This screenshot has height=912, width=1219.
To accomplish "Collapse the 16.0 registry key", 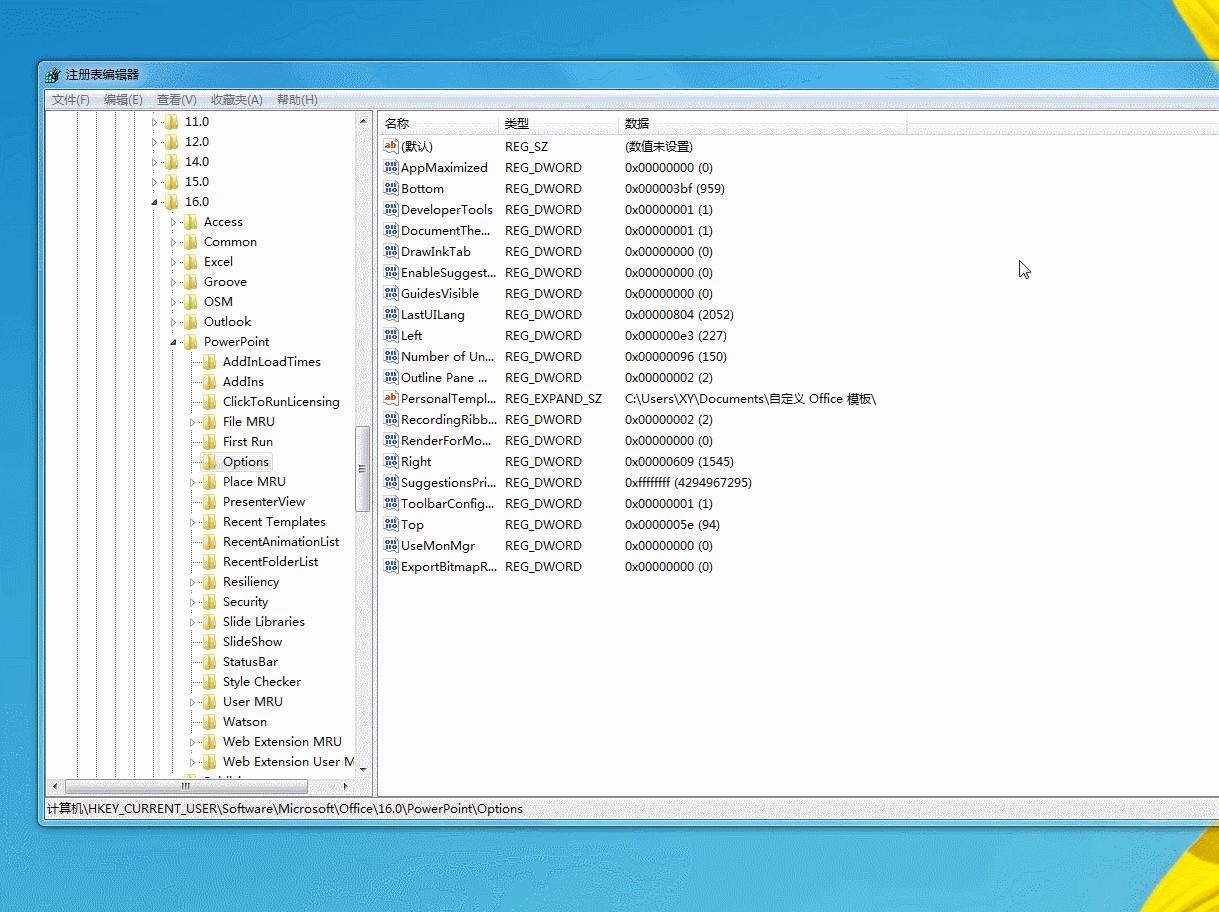I will click(155, 202).
